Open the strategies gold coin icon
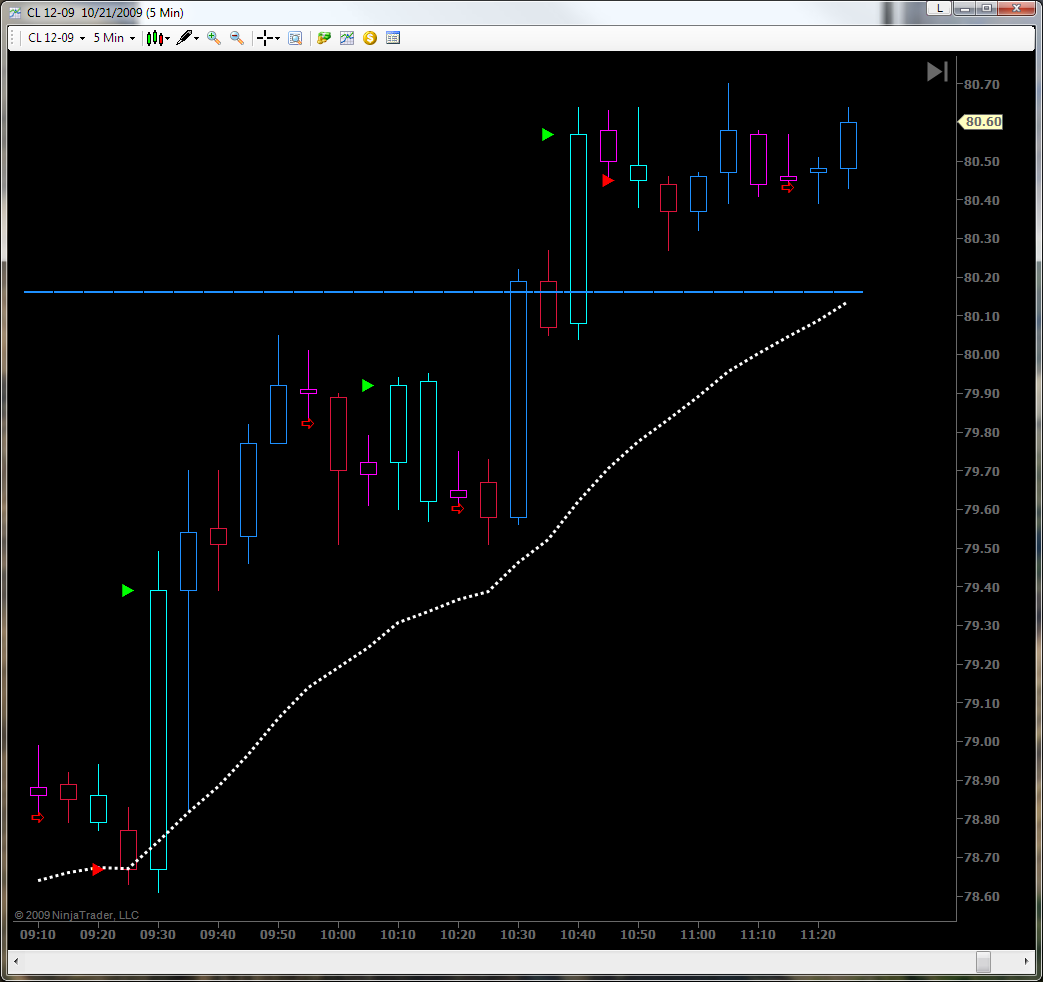1043x982 pixels. (370, 38)
